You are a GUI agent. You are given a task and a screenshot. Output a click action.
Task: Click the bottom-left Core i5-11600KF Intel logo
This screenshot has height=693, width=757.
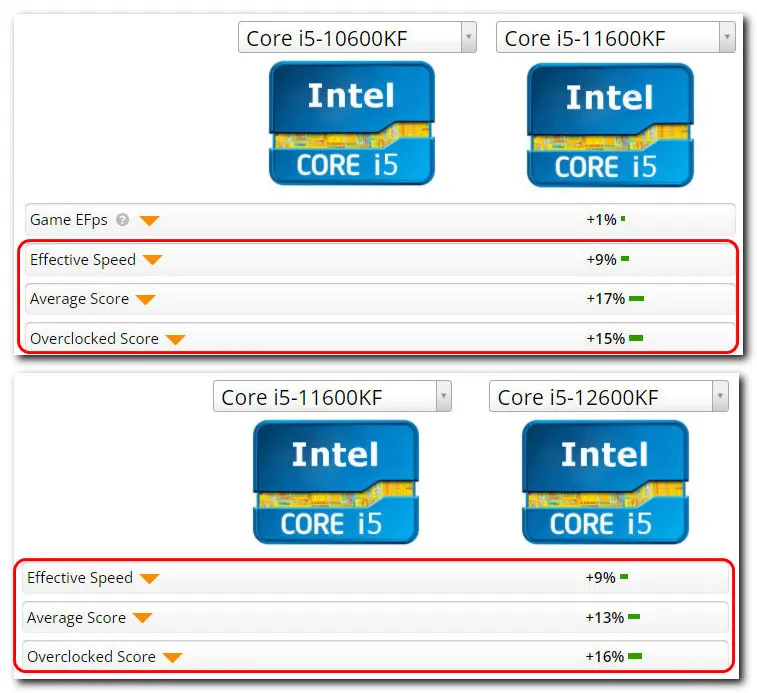335,482
